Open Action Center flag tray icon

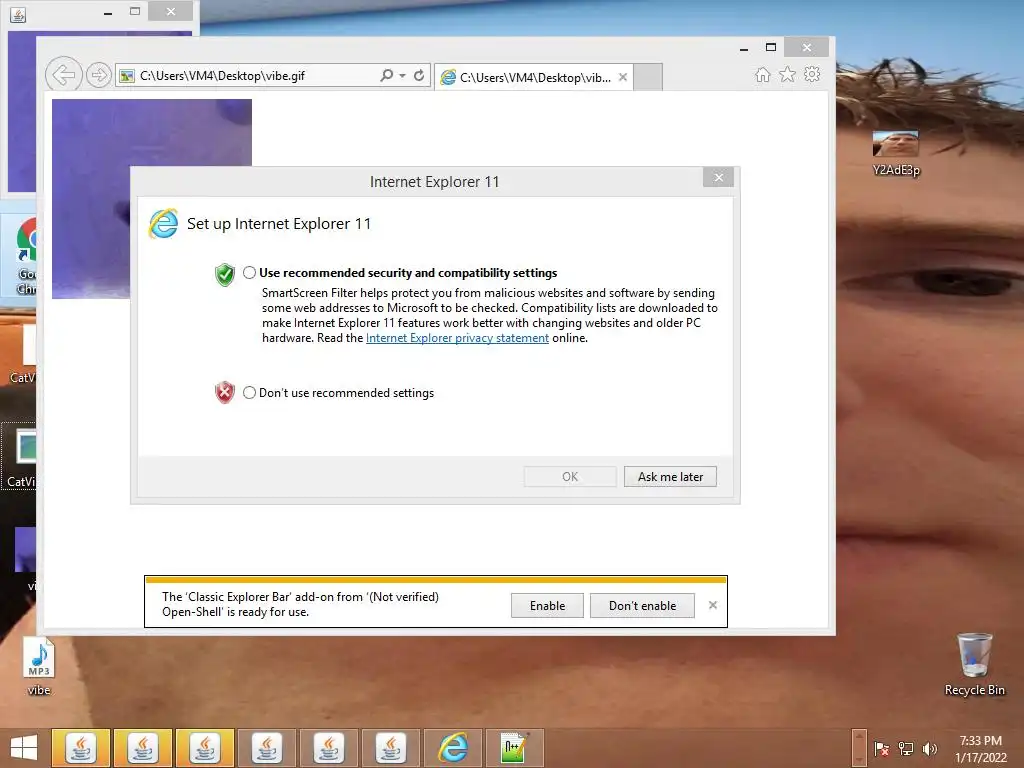881,749
